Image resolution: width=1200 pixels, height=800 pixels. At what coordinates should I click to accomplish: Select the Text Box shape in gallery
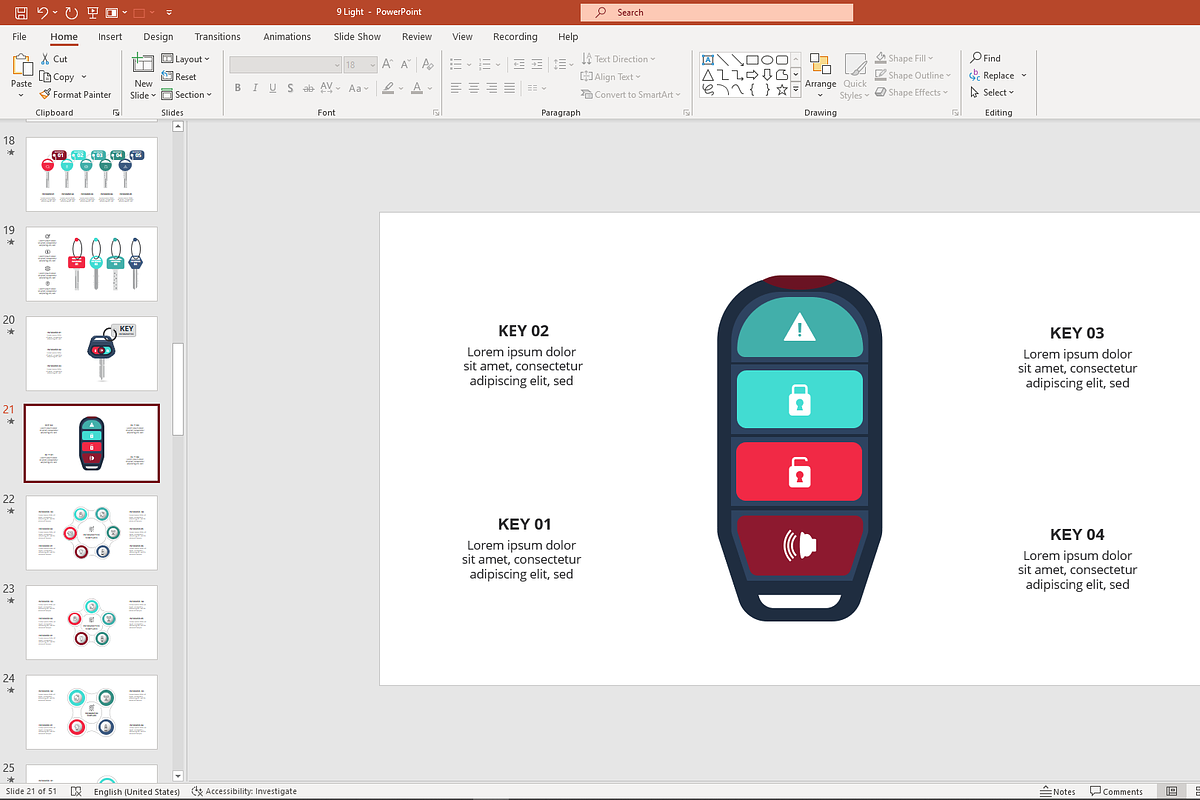(x=708, y=59)
